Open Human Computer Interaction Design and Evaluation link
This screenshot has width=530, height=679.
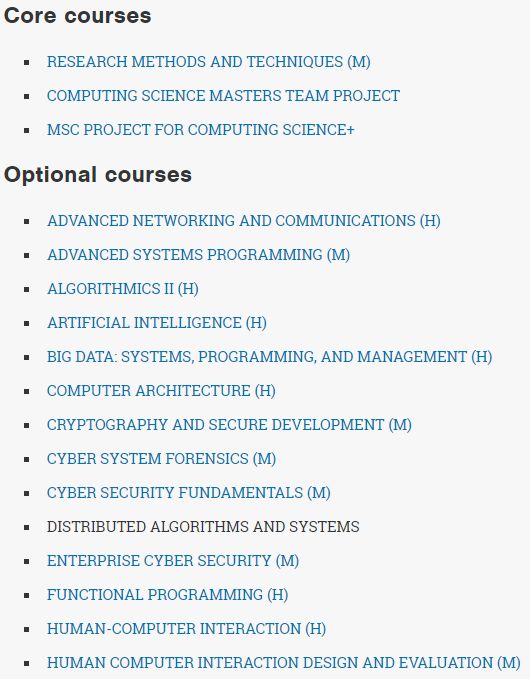pyautogui.click(x=284, y=663)
